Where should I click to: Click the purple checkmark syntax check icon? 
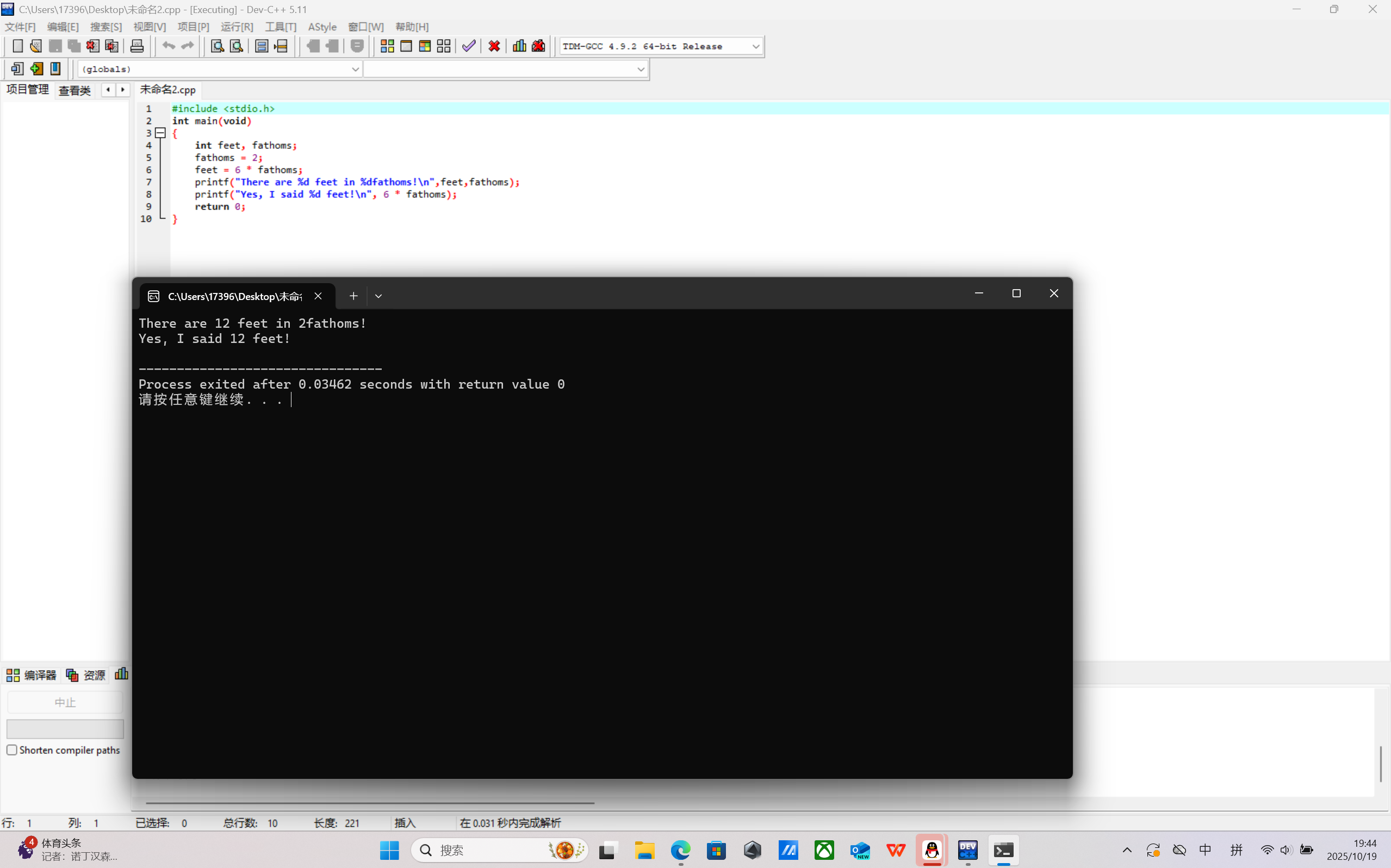click(469, 46)
